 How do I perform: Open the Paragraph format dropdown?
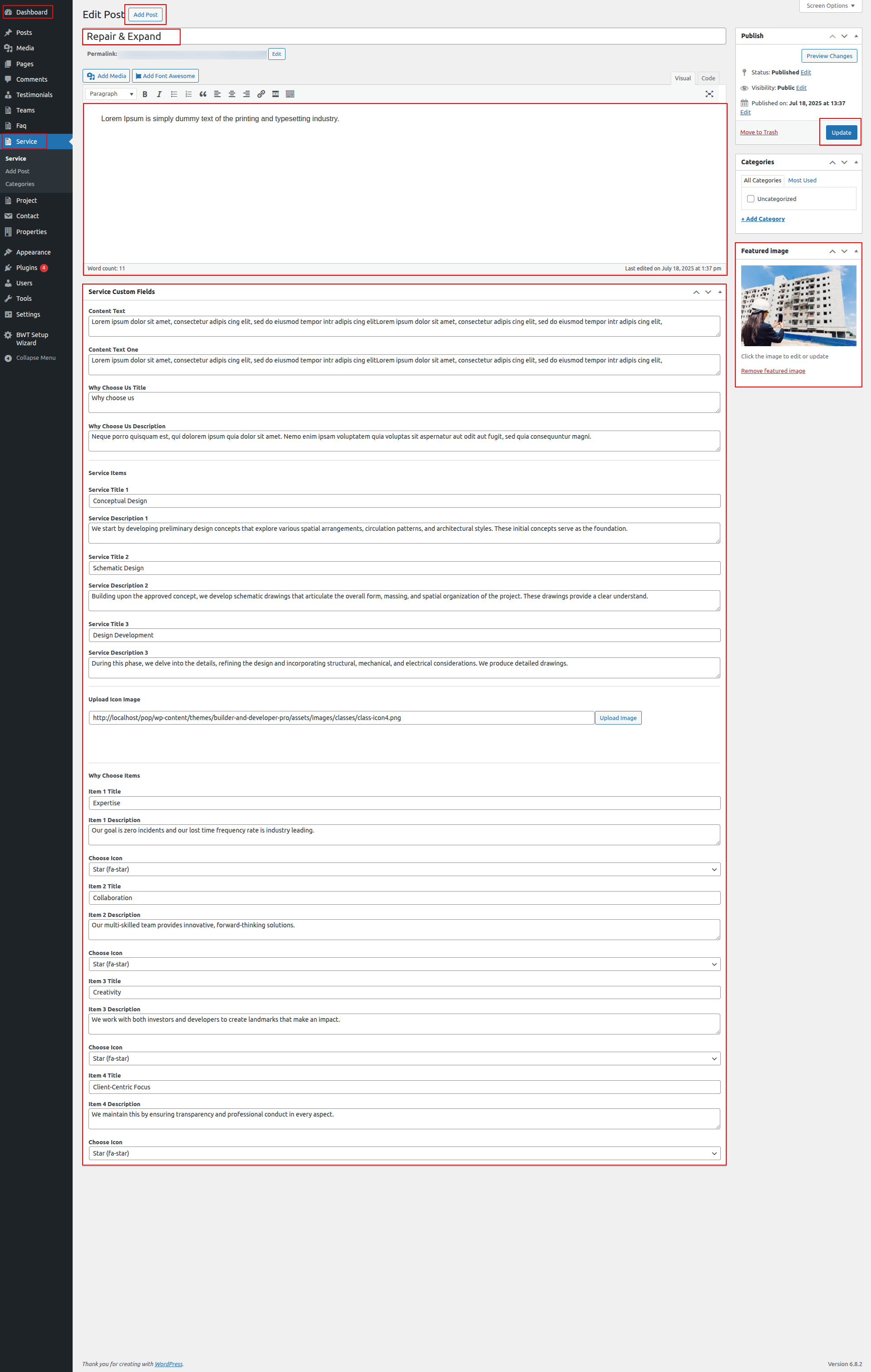[x=111, y=94]
